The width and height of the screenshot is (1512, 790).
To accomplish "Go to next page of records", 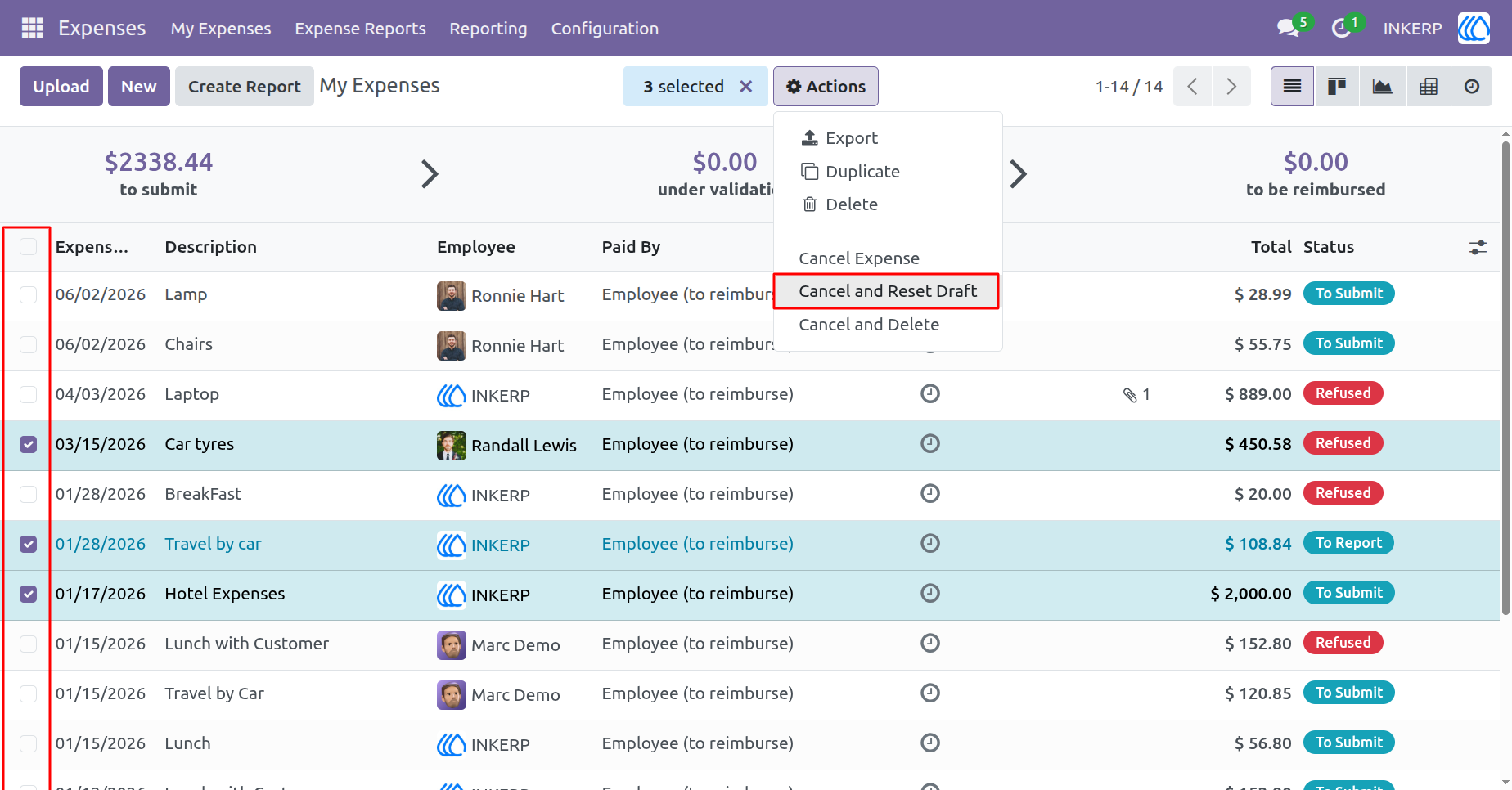I will click(x=1231, y=87).
